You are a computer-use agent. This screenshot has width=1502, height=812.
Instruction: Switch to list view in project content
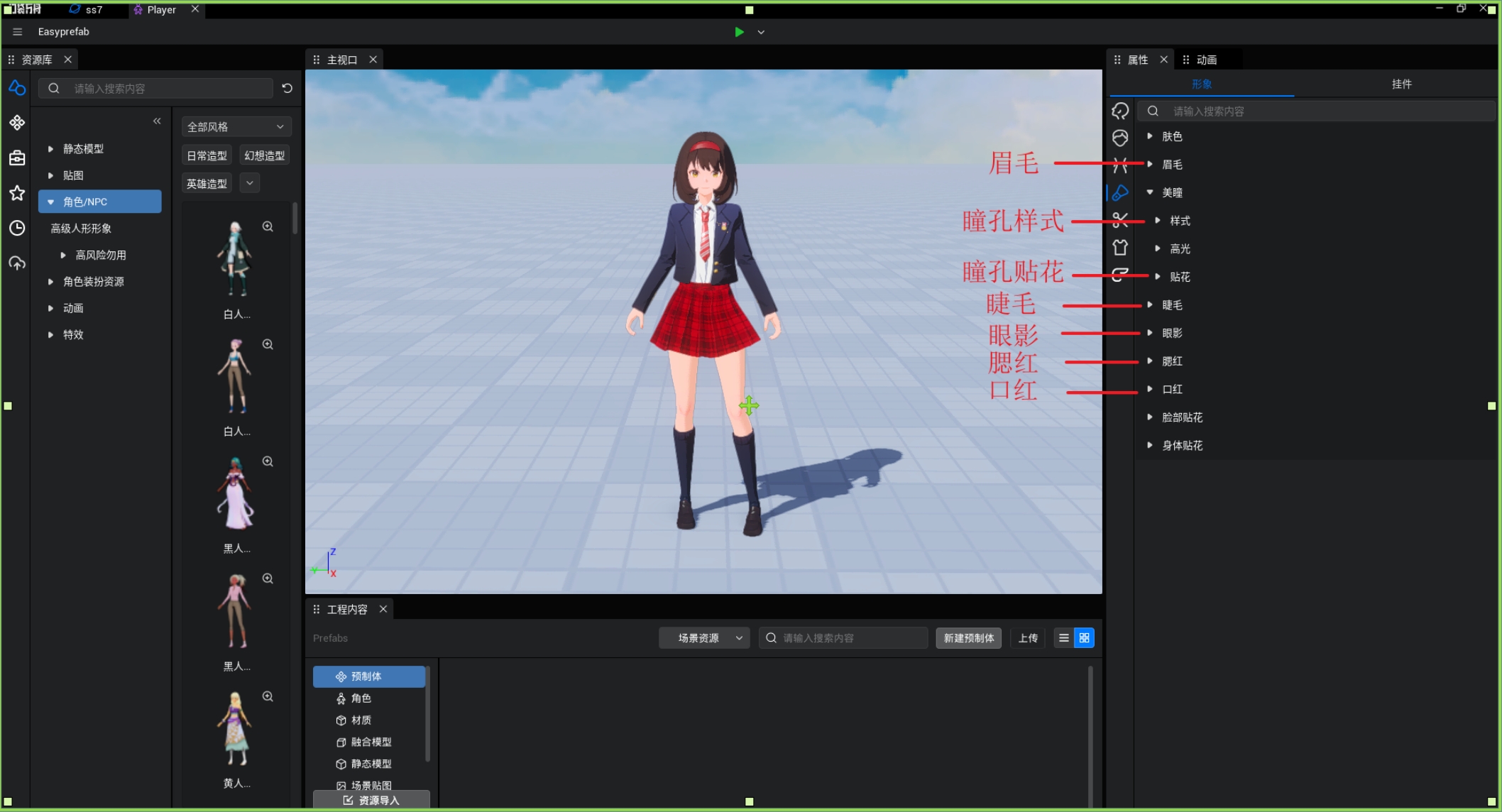click(1063, 638)
